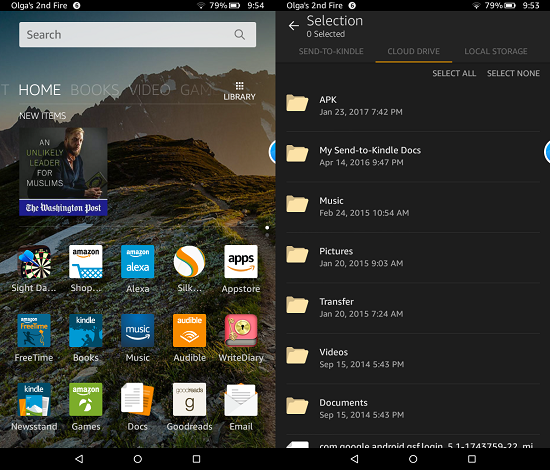Open the My Send-to-Kindle Docs folder

click(413, 156)
